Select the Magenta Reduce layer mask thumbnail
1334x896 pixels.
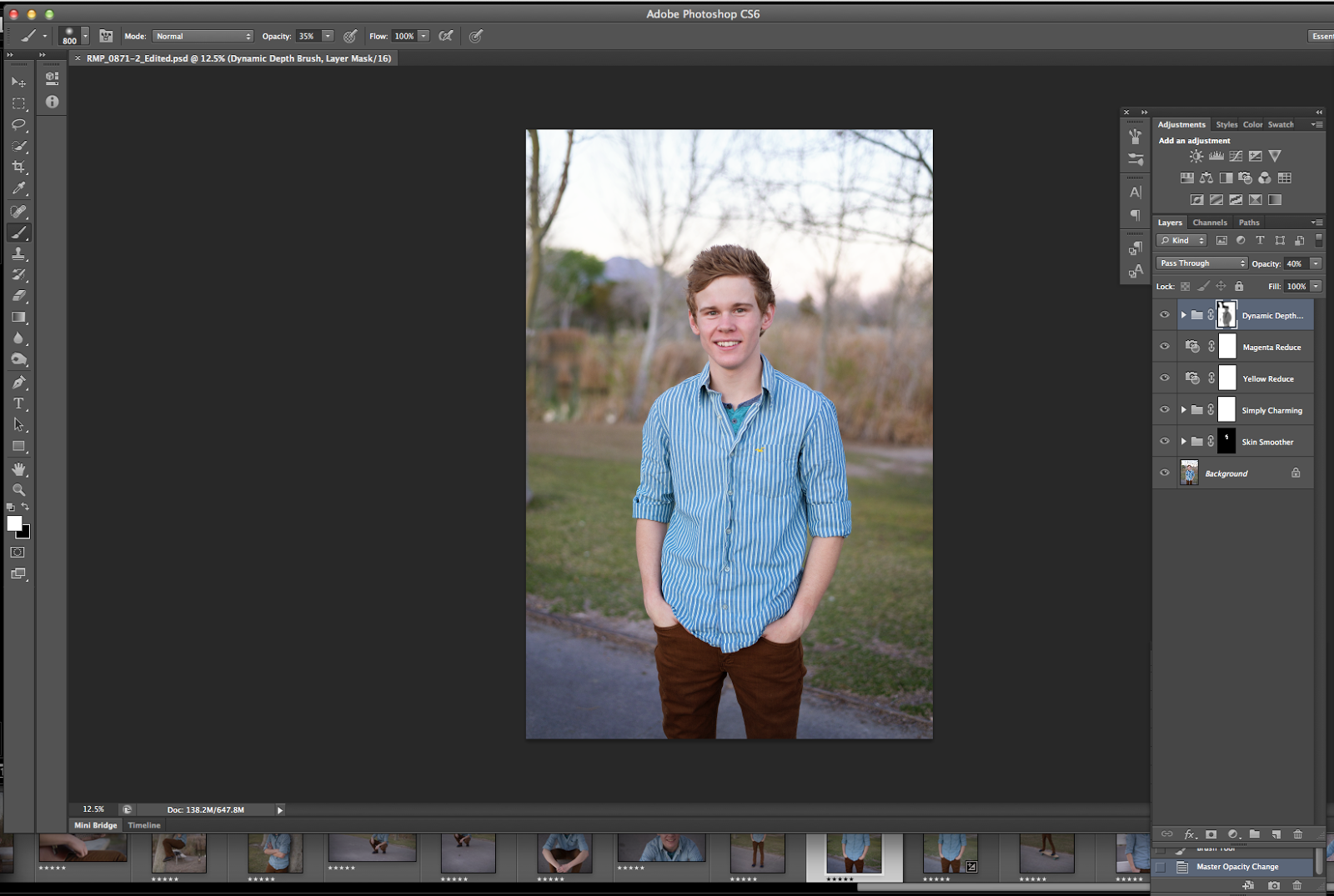click(1227, 347)
